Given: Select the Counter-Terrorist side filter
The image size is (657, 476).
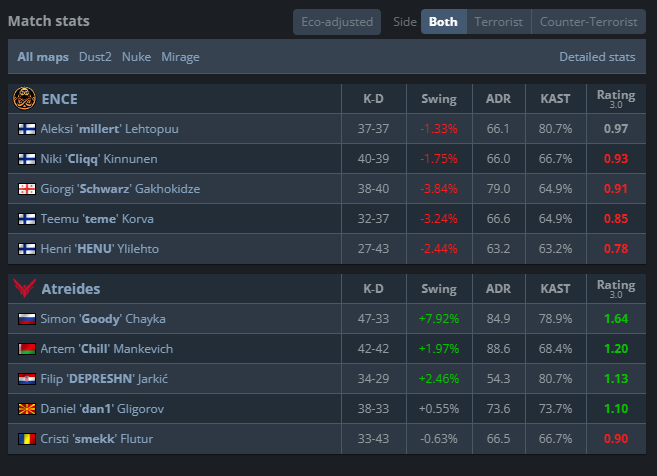Looking at the screenshot, I should tap(589, 22).
